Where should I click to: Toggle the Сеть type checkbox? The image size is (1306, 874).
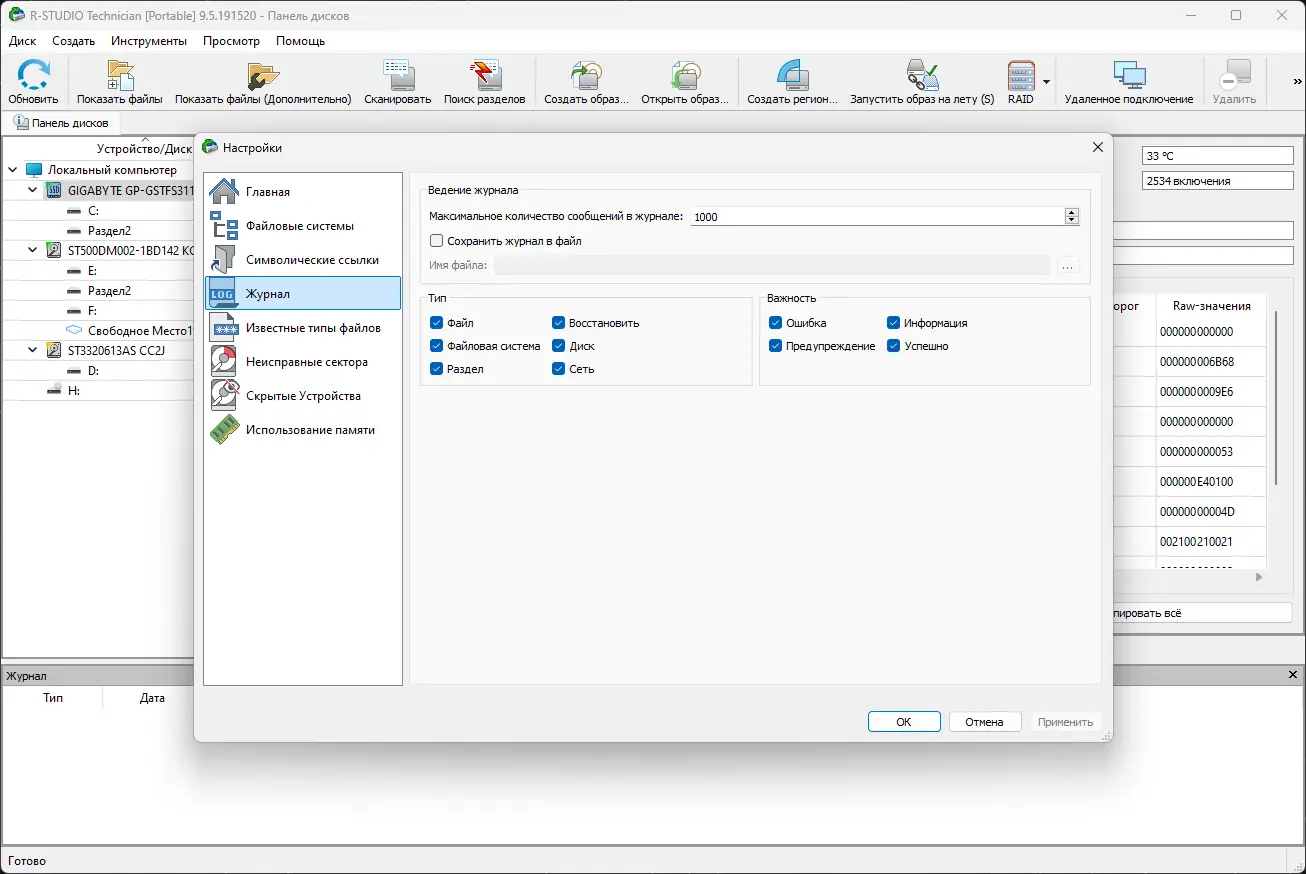coord(558,369)
